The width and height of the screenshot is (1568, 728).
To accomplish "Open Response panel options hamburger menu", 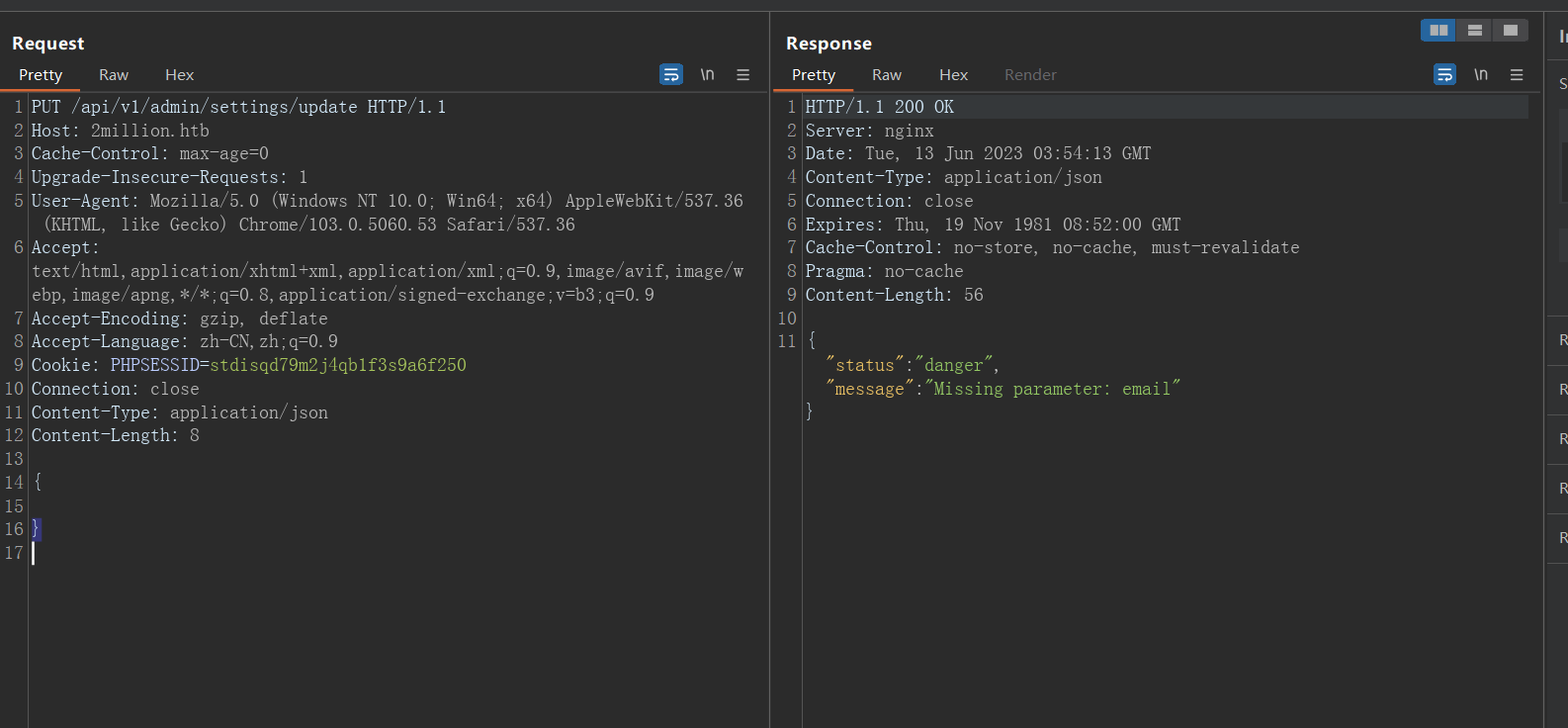I will pyautogui.click(x=1517, y=74).
